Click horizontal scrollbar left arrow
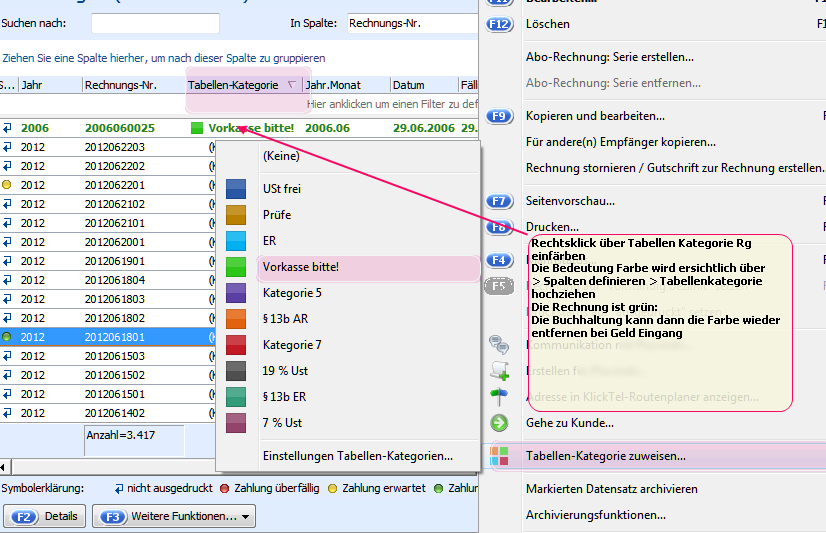The height and width of the screenshot is (533, 826). click(3, 467)
